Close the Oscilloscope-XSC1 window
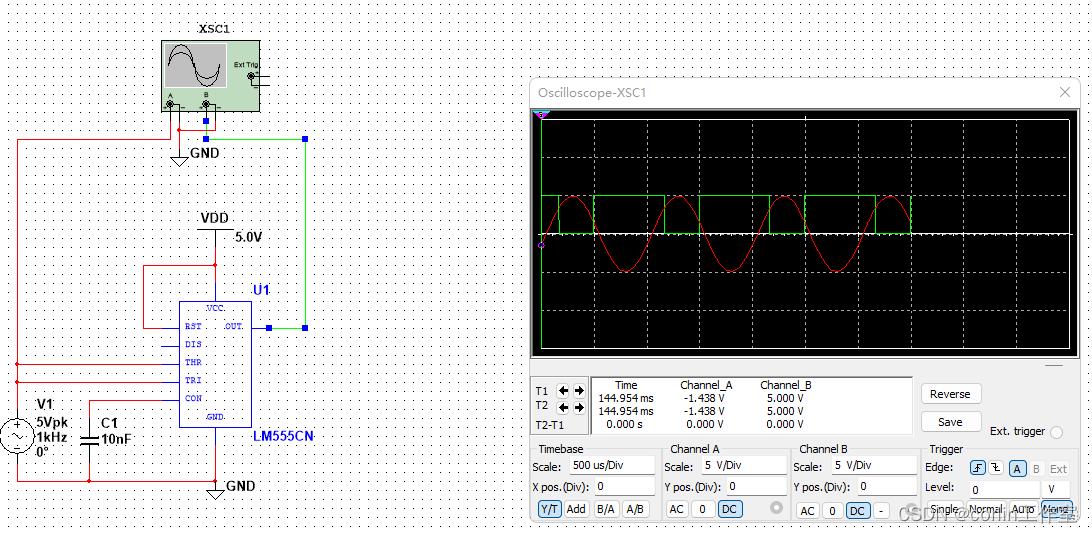The height and width of the screenshot is (533, 1092). pyautogui.click(x=1065, y=92)
